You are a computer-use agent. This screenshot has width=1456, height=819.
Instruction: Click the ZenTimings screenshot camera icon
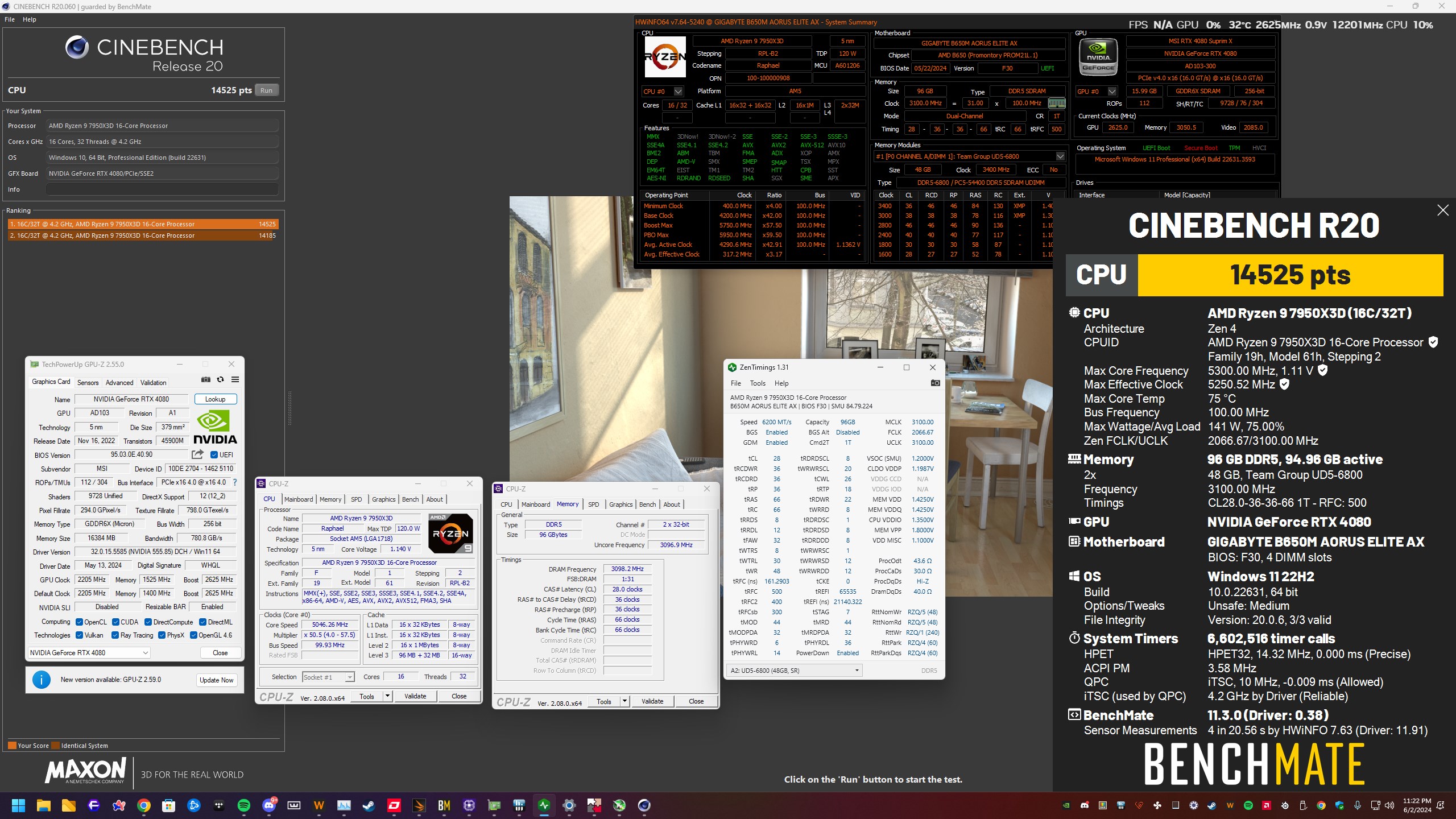(935, 383)
